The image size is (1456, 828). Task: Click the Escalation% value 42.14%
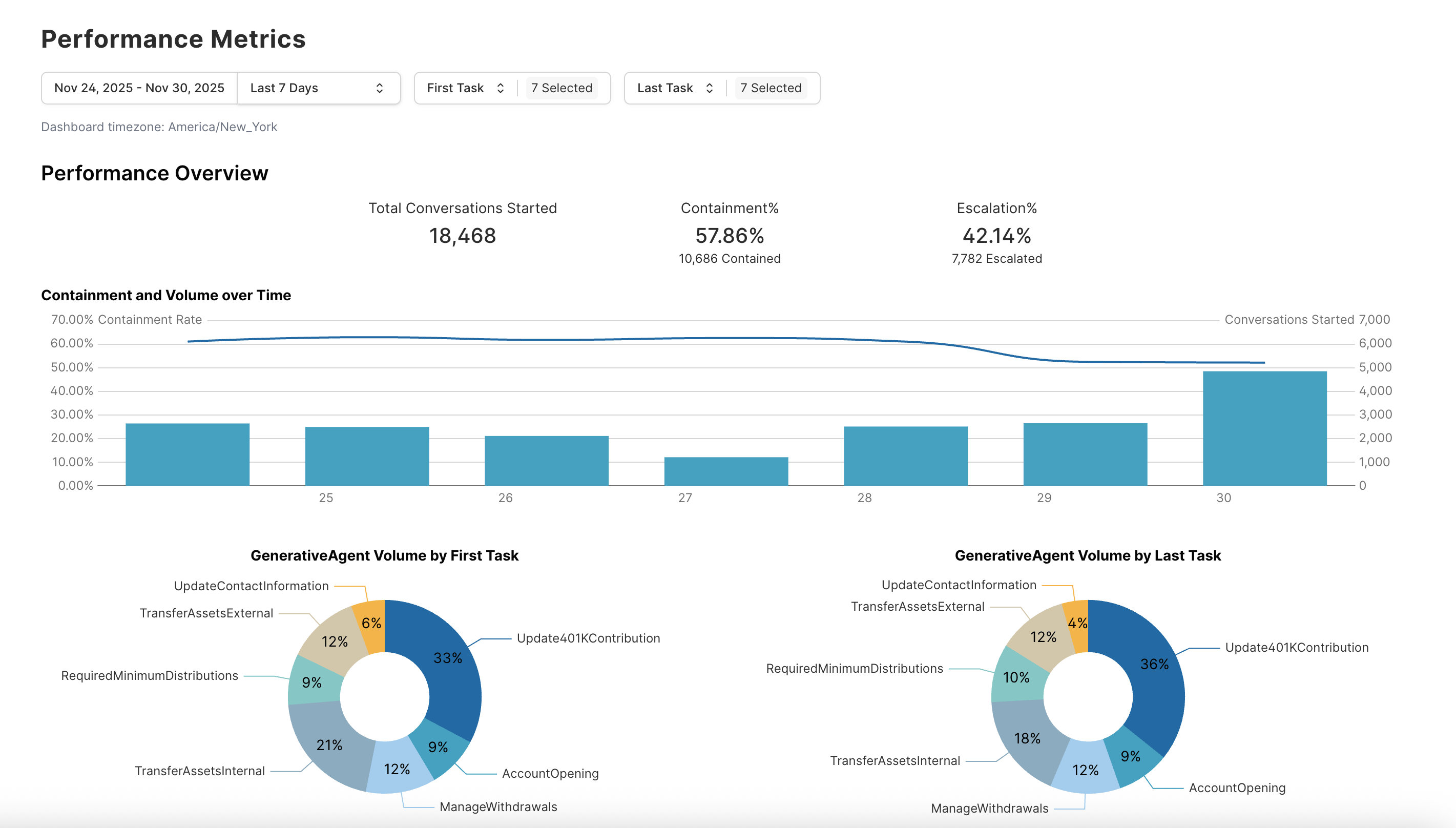tap(996, 236)
